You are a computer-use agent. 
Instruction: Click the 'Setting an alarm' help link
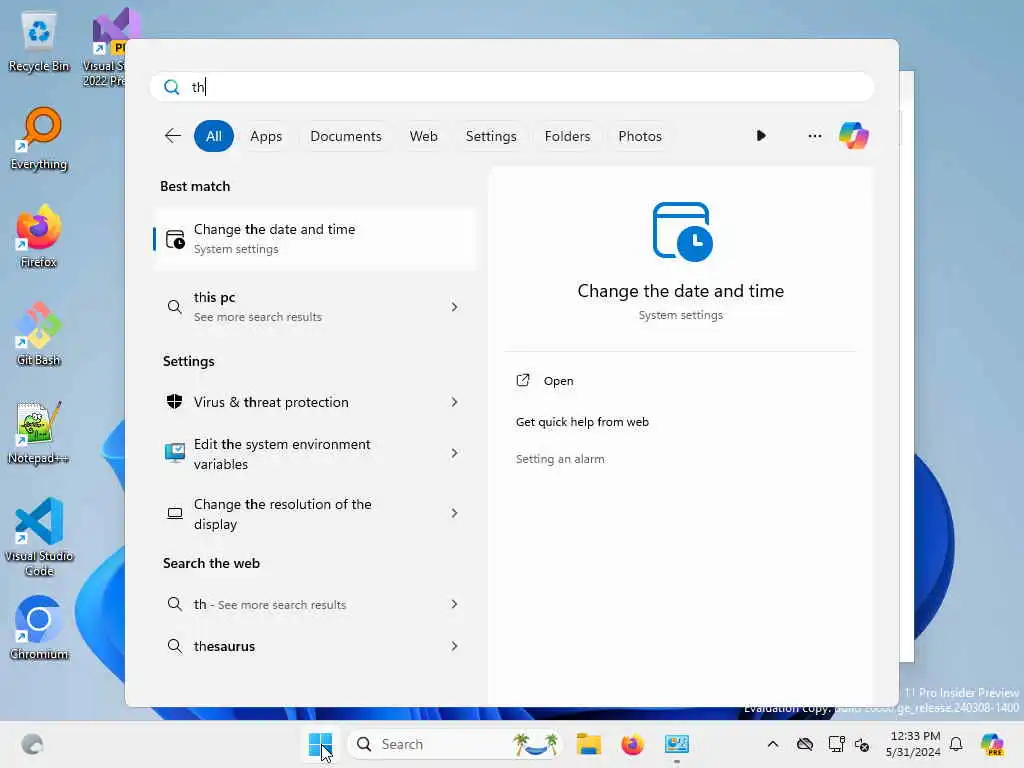(560, 459)
